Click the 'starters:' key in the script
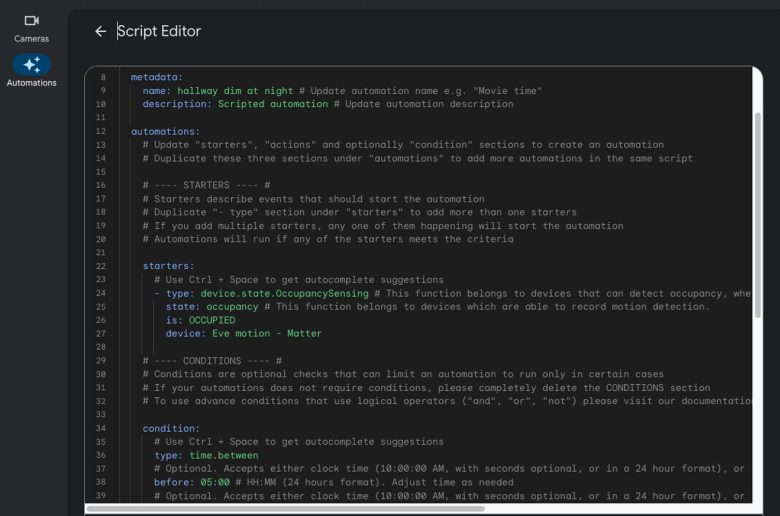Image resolution: width=780 pixels, height=516 pixels. [x=169, y=266]
